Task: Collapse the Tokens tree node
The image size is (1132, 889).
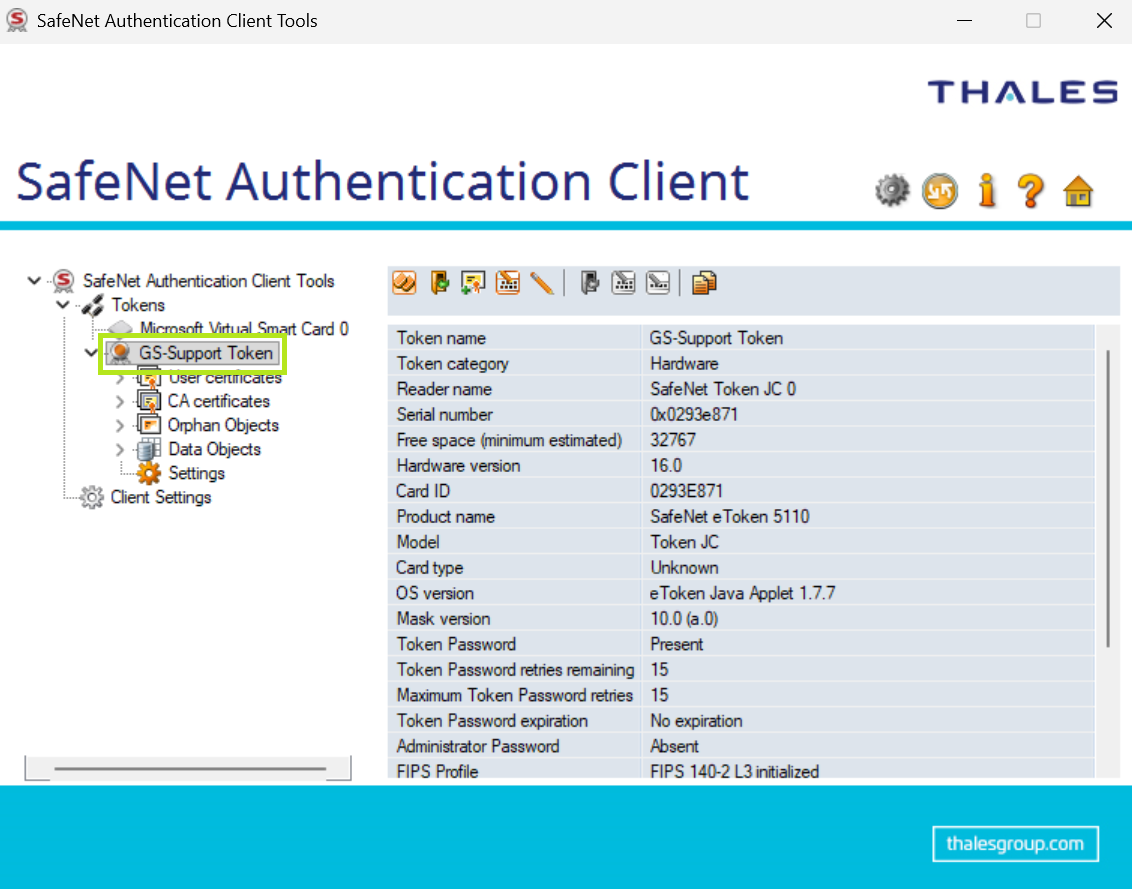Action: point(63,305)
